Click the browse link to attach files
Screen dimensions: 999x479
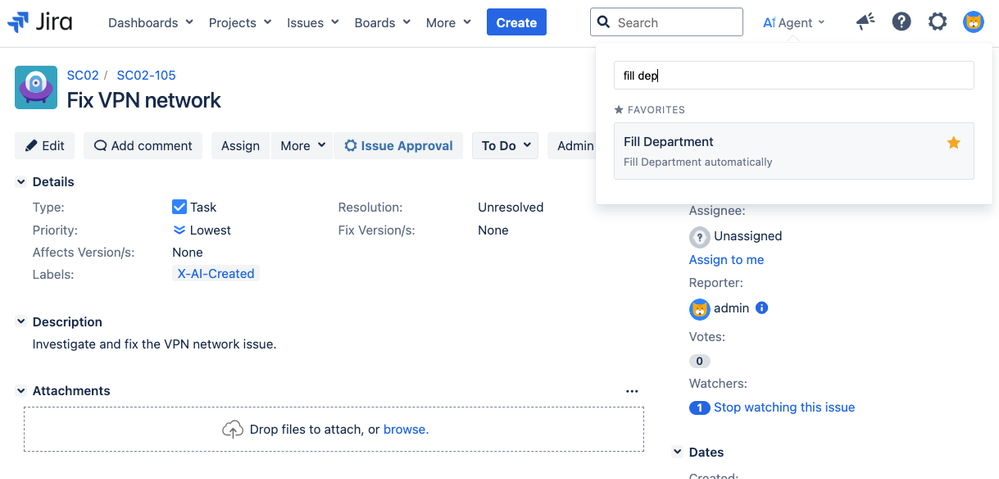pyautogui.click(x=406, y=429)
